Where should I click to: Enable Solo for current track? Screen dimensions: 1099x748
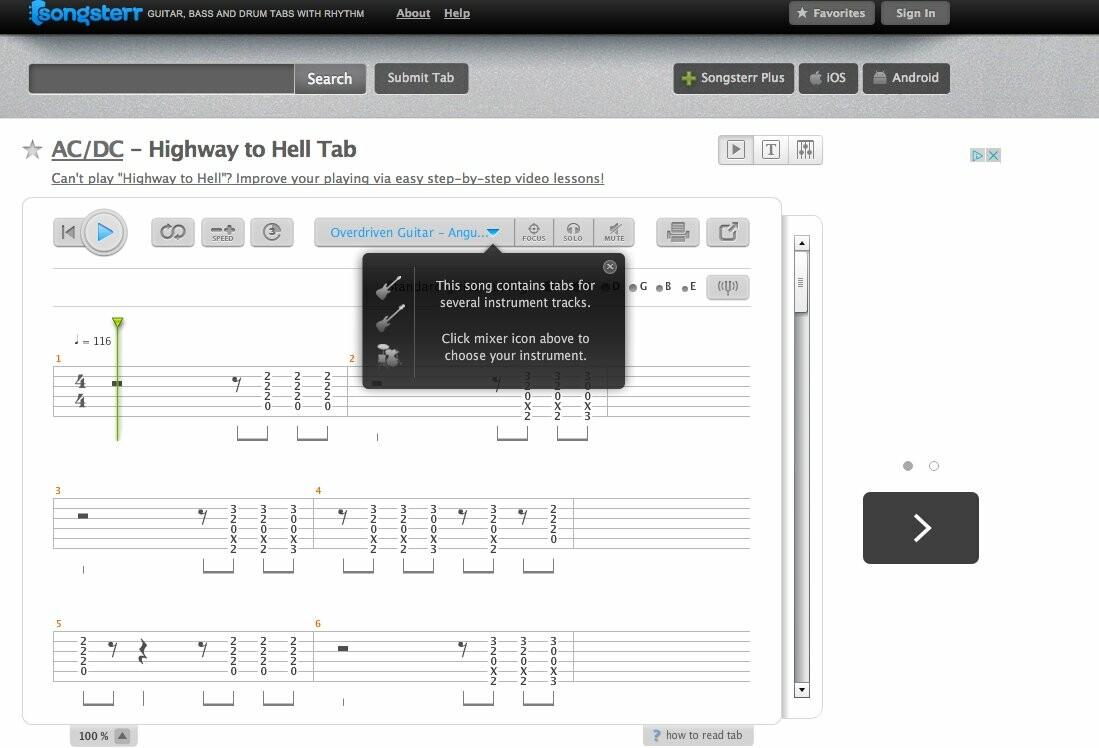coord(573,232)
